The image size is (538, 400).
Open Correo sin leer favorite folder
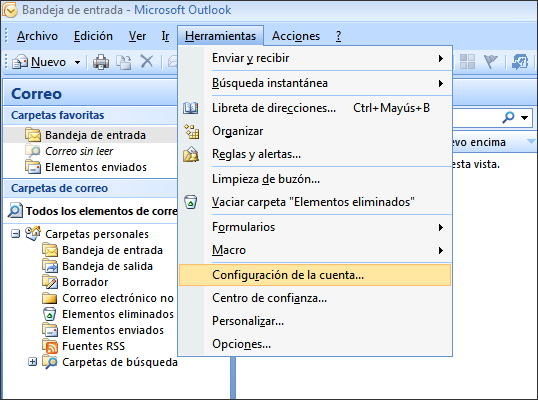click(x=79, y=151)
